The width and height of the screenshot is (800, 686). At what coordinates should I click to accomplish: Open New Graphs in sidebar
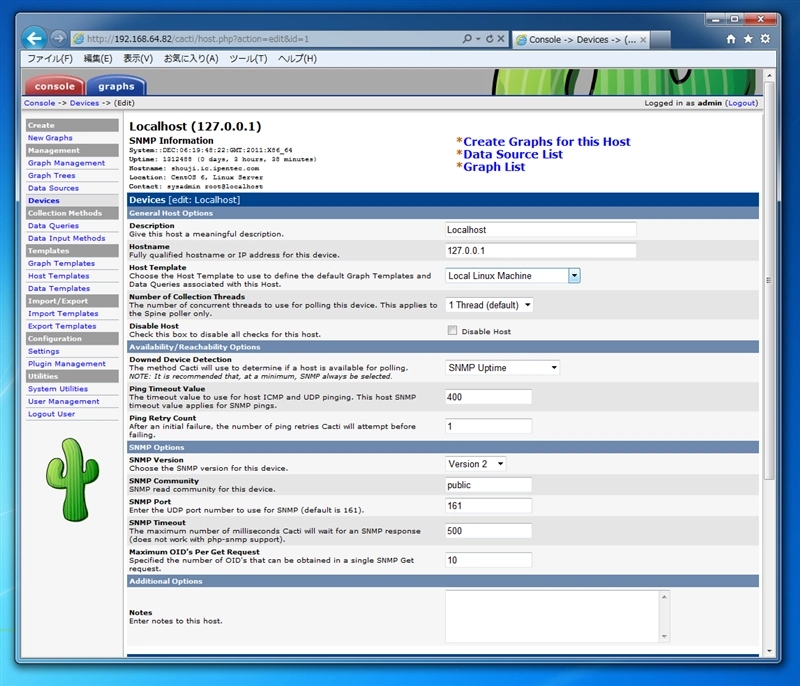(50, 138)
